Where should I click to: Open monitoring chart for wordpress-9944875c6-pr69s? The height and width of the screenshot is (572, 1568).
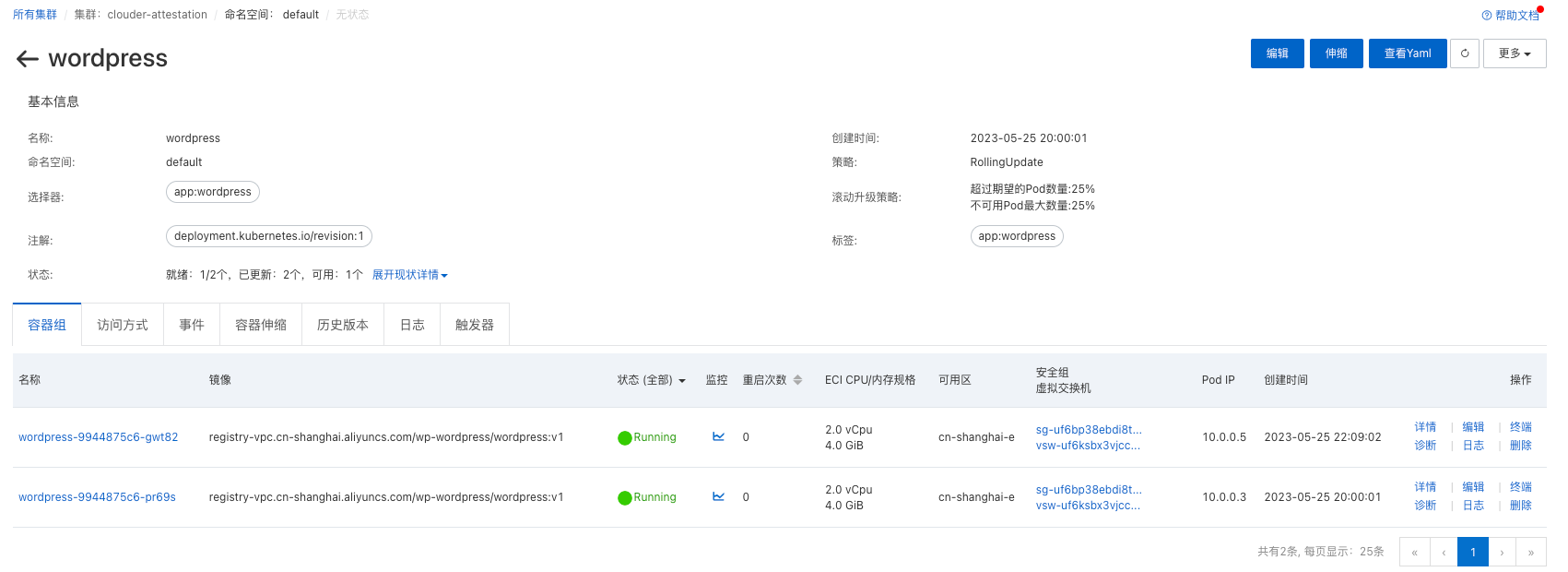pos(718,496)
